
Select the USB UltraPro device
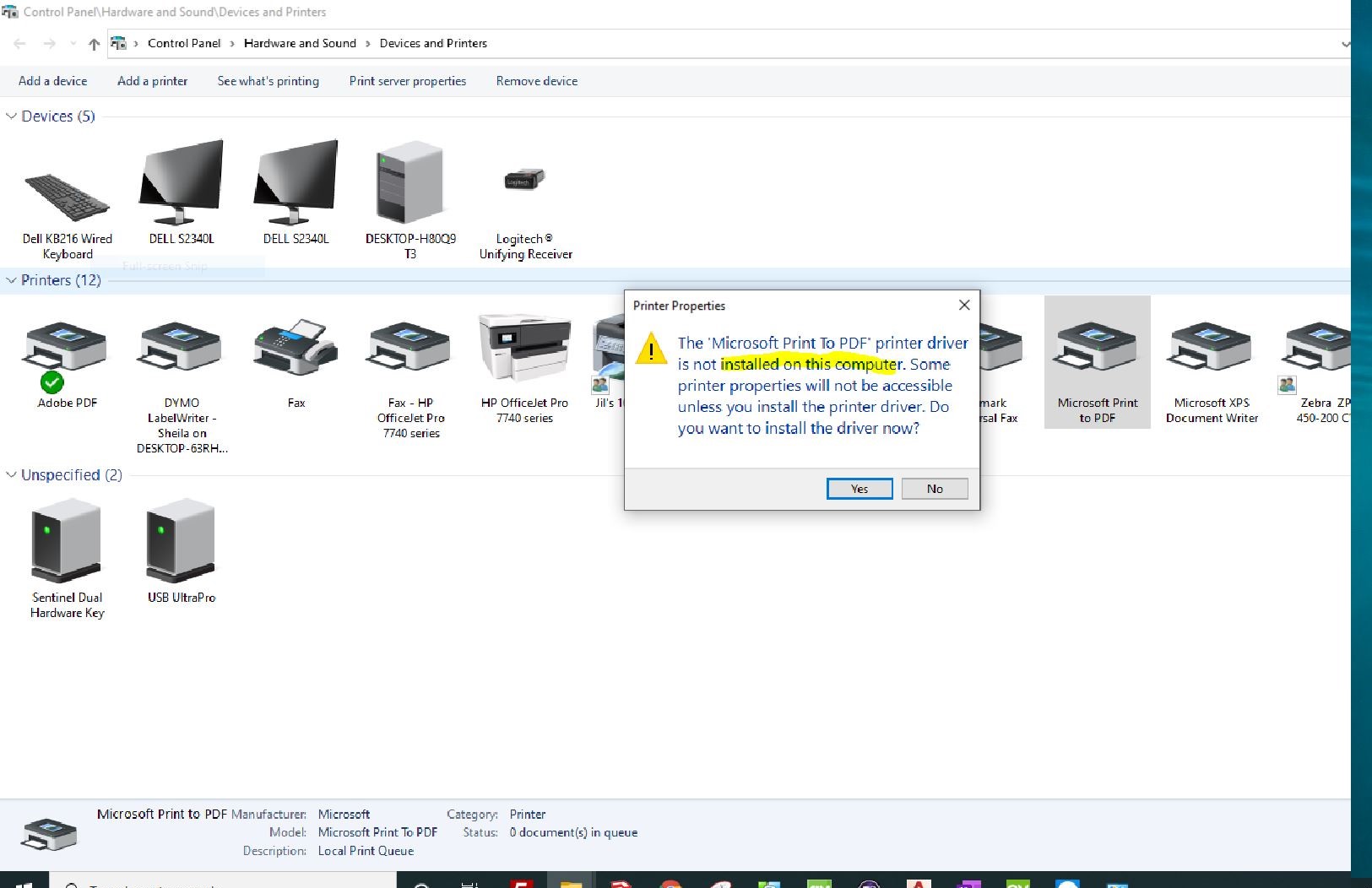[x=182, y=550]
